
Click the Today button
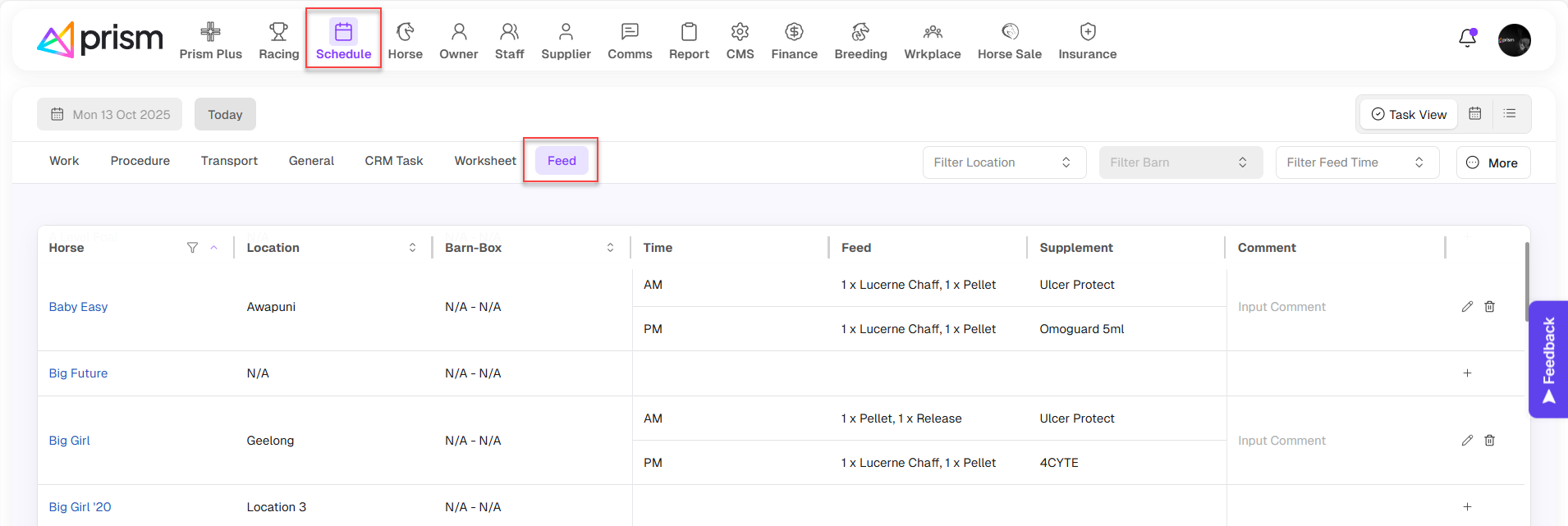(x=225, y=115)
